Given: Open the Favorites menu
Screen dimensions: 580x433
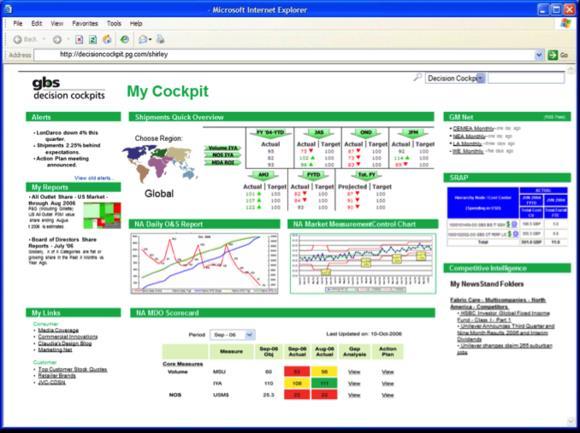Looking at the screenshot, I should [x=85, y=23].
